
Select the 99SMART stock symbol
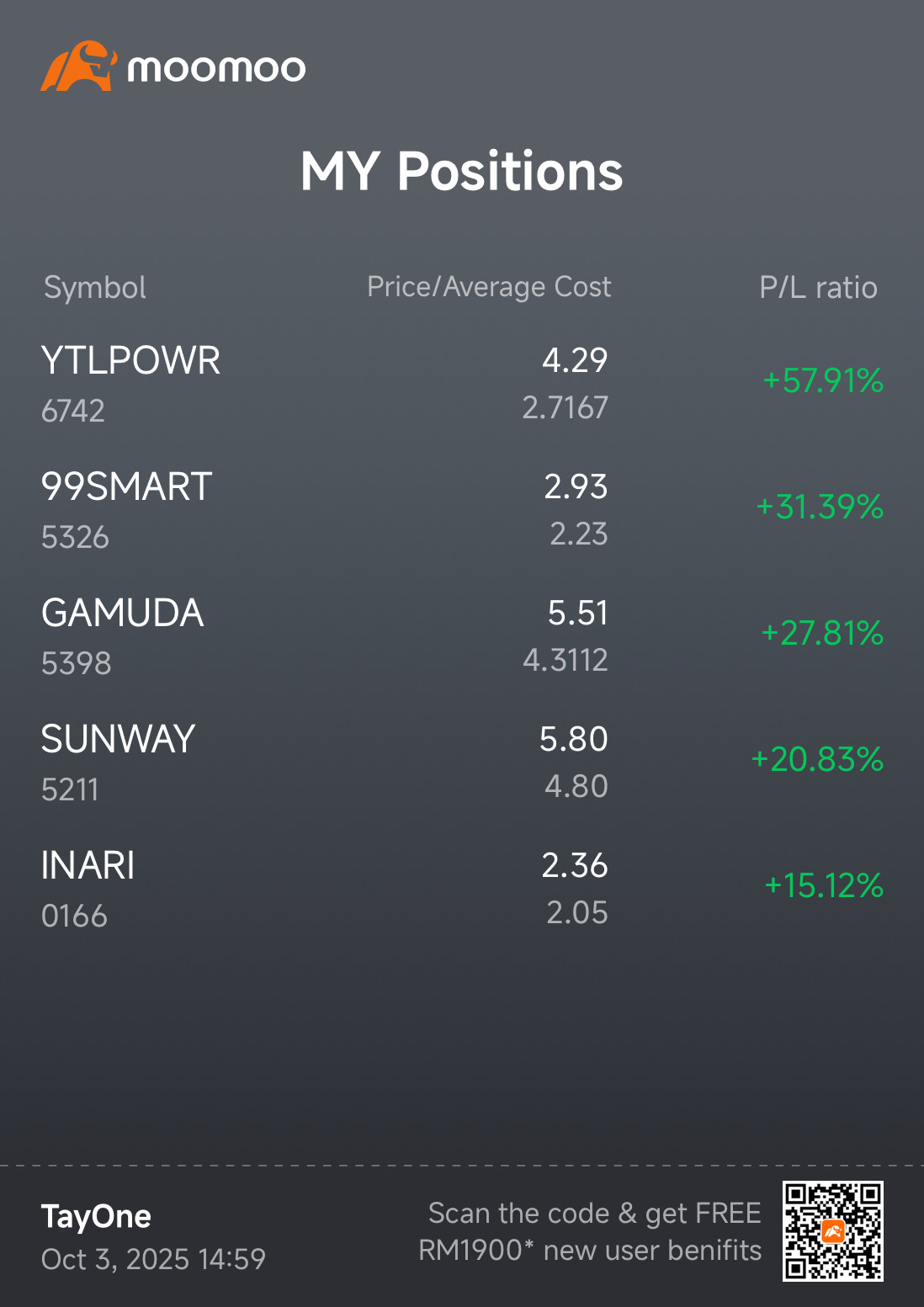(x=126, y=487)
